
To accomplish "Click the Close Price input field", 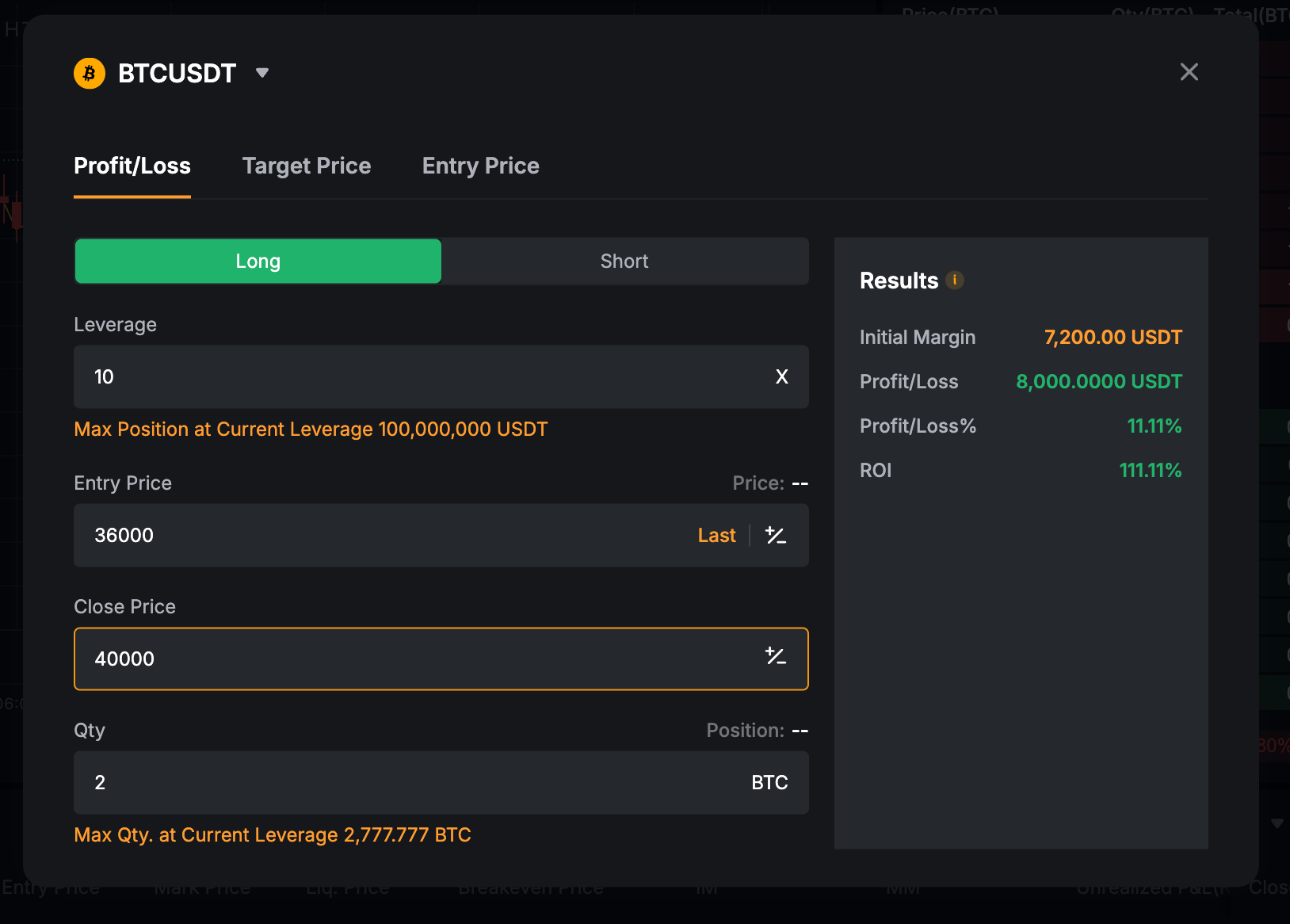I will tap(412, 659).
